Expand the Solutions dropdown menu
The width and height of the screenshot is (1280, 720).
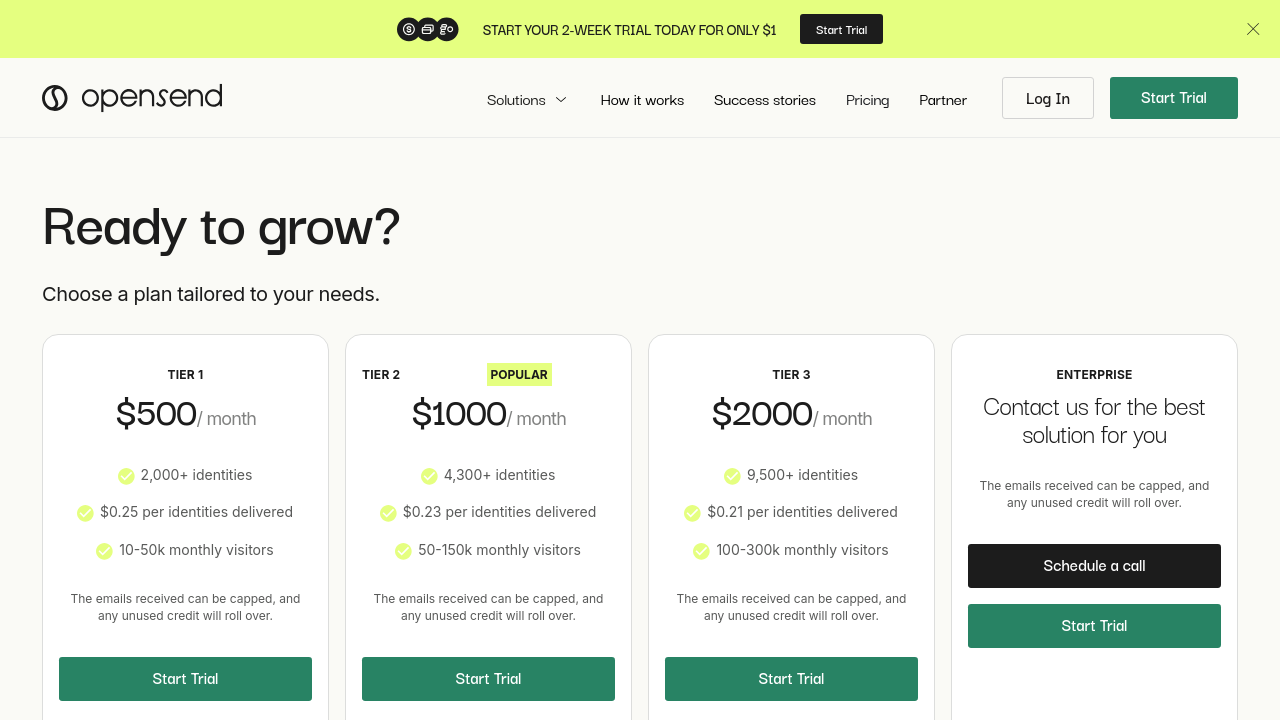pos(516,100)
